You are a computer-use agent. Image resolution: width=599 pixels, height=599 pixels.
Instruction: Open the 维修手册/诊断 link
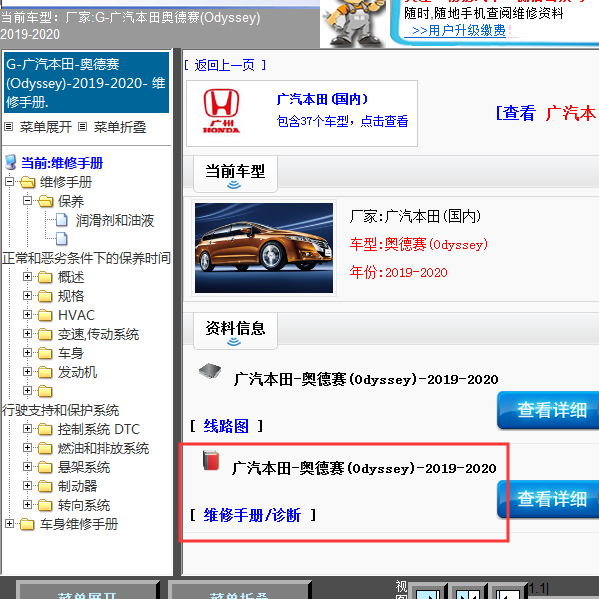pos(252,515)
